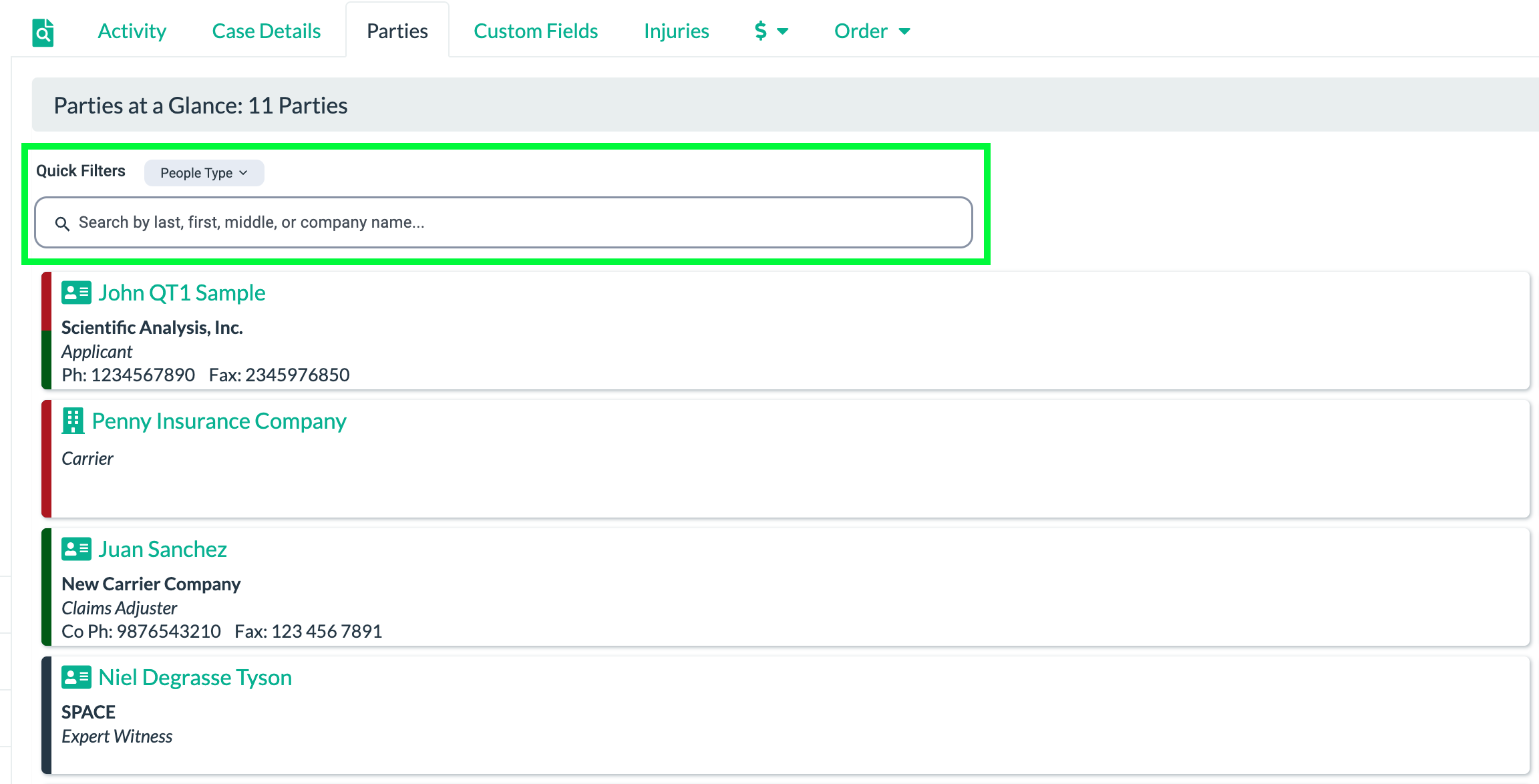
Task: Click the dollar sign icon
Action: pyautogui.click(x=760, y=31)
